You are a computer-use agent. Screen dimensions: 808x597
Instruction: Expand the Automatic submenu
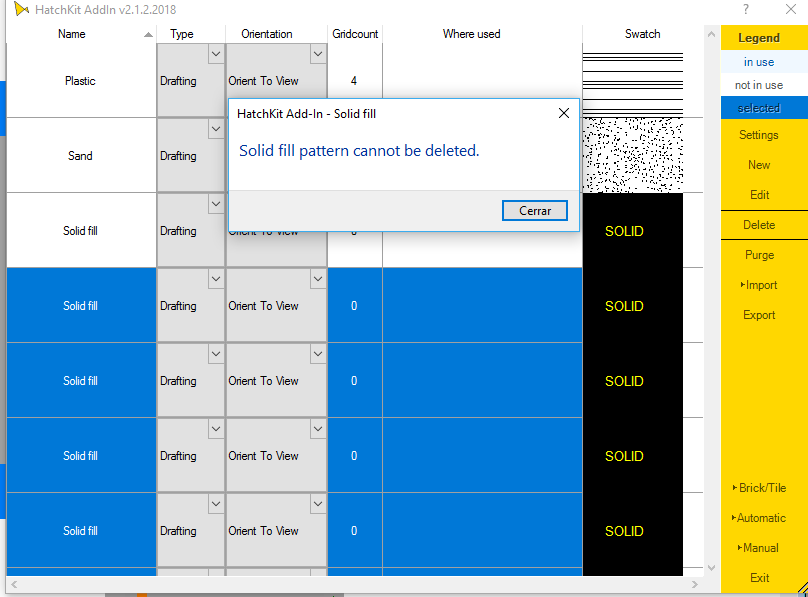[759, 518]
